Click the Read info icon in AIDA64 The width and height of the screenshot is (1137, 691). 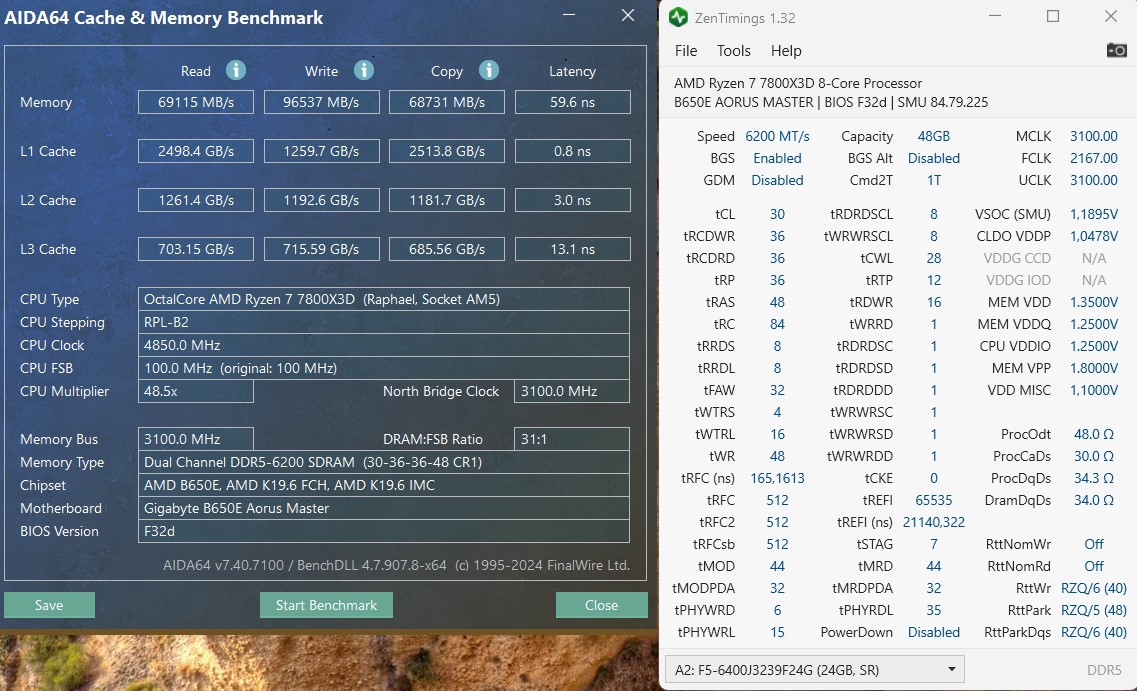[x=236, y=70]
